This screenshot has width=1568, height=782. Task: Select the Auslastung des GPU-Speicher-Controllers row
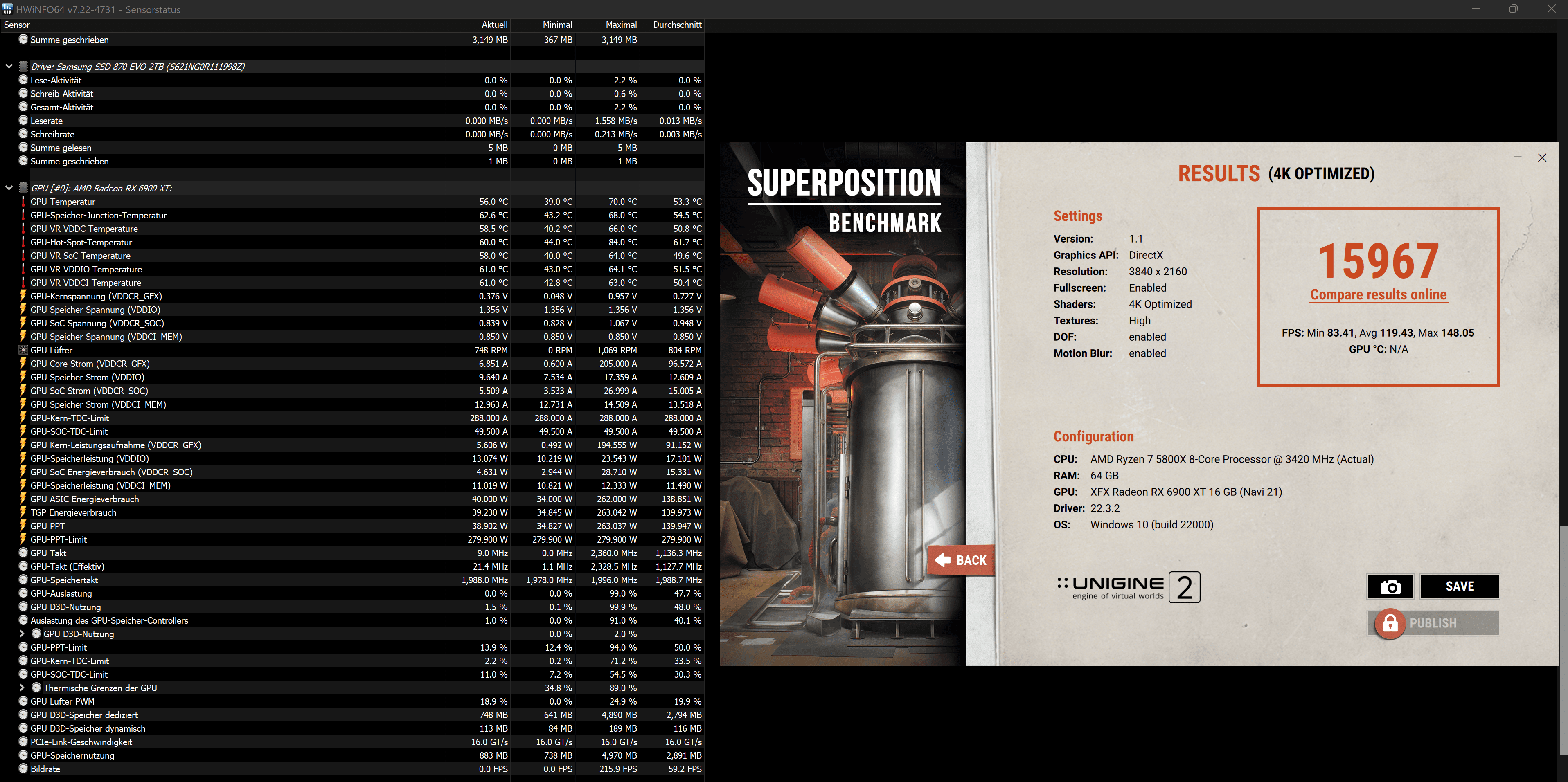(352, 620)
